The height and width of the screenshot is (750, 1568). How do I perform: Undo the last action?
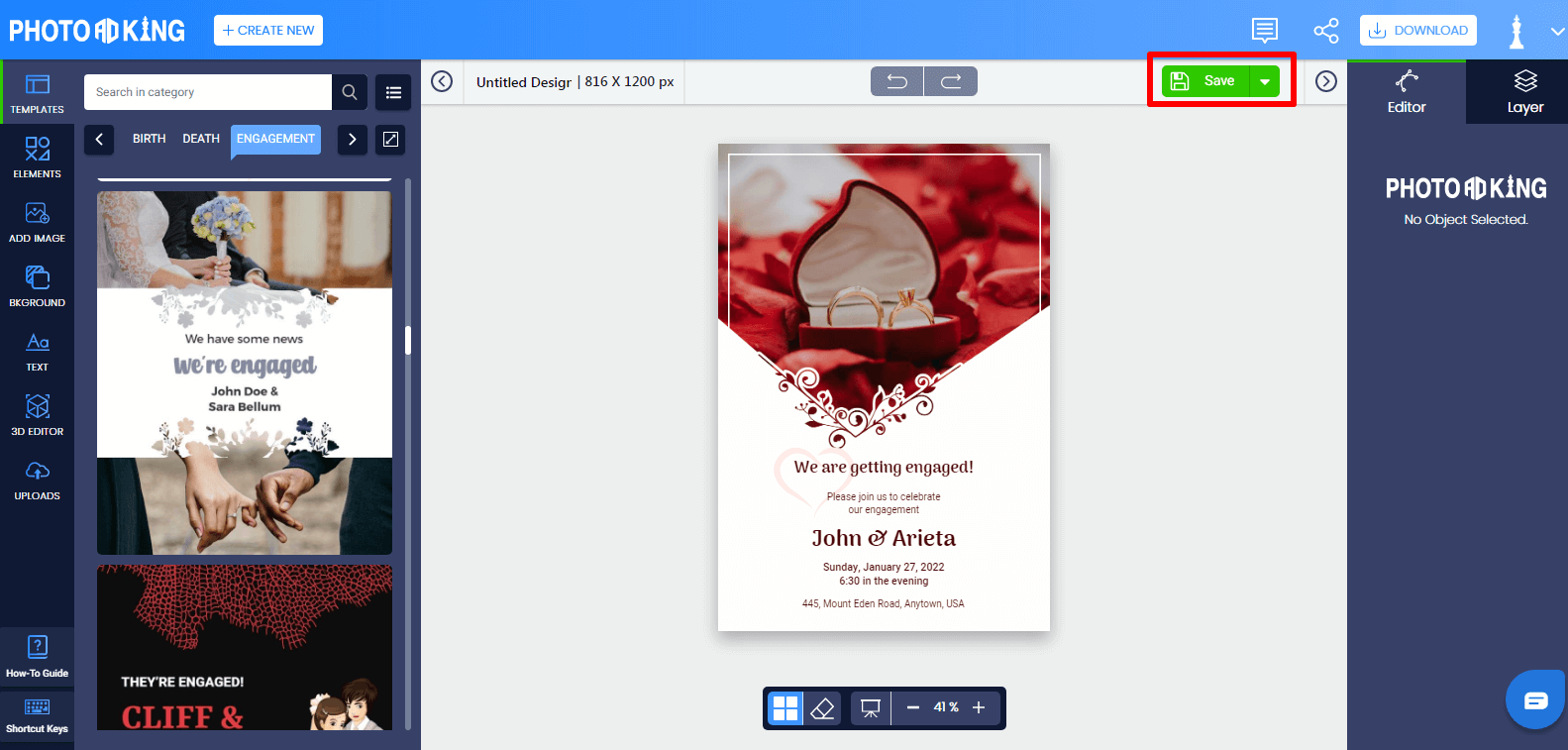896,81
